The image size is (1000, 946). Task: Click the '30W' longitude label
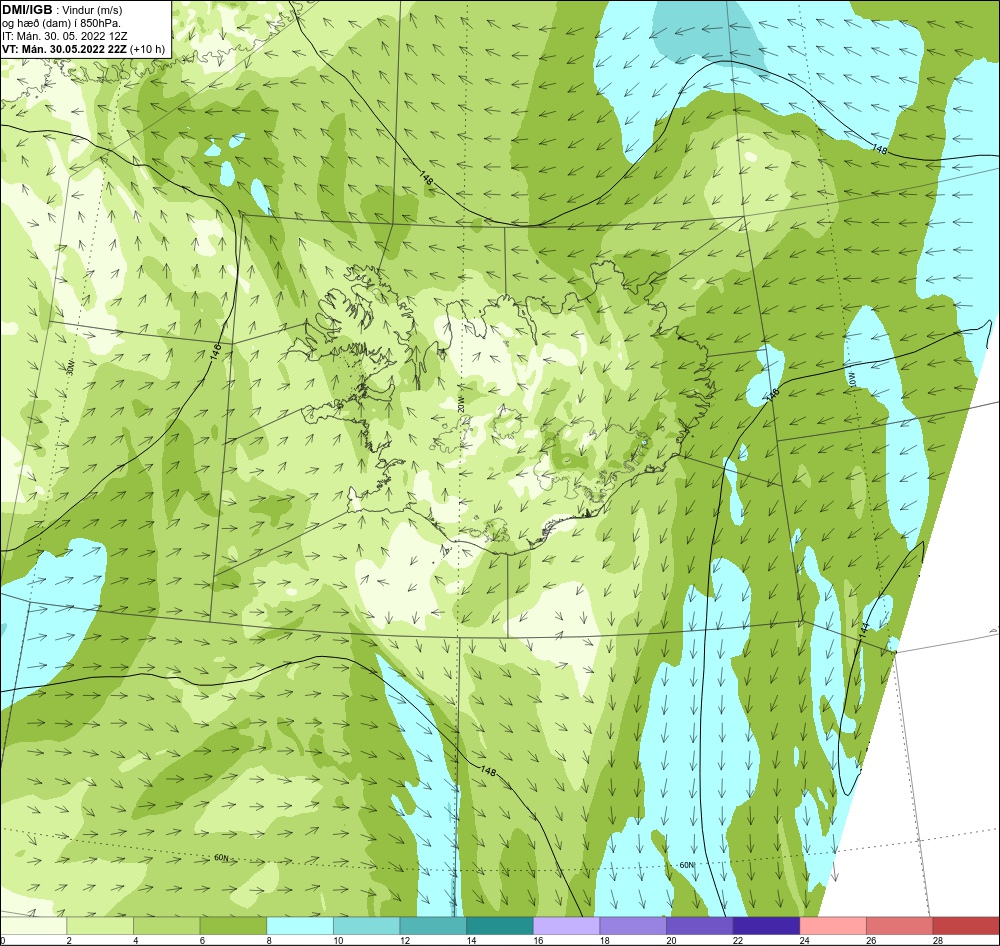pos(70,367)
